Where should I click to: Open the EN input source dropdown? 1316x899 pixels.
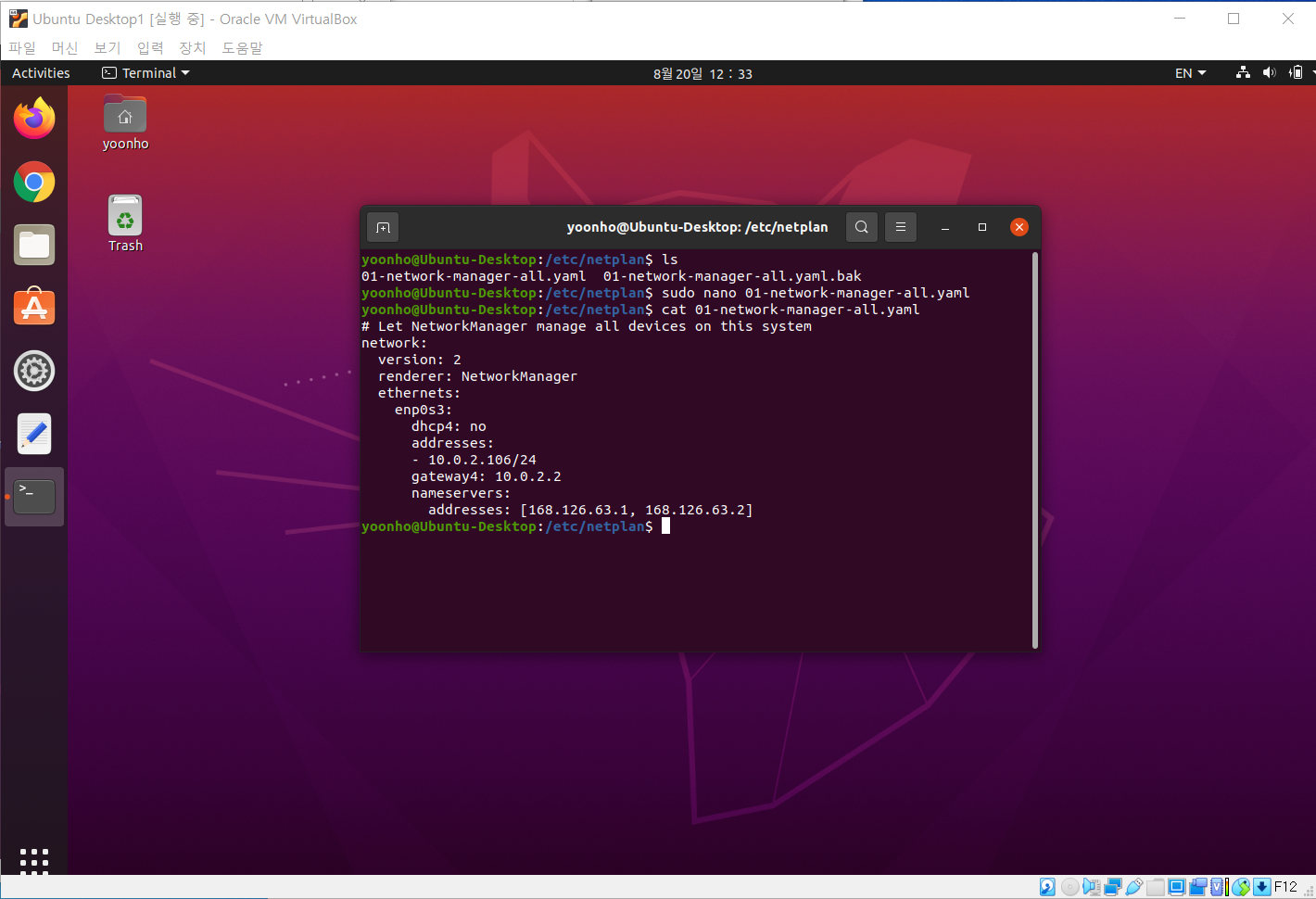pyautogui.click(x=1190, y=73)
